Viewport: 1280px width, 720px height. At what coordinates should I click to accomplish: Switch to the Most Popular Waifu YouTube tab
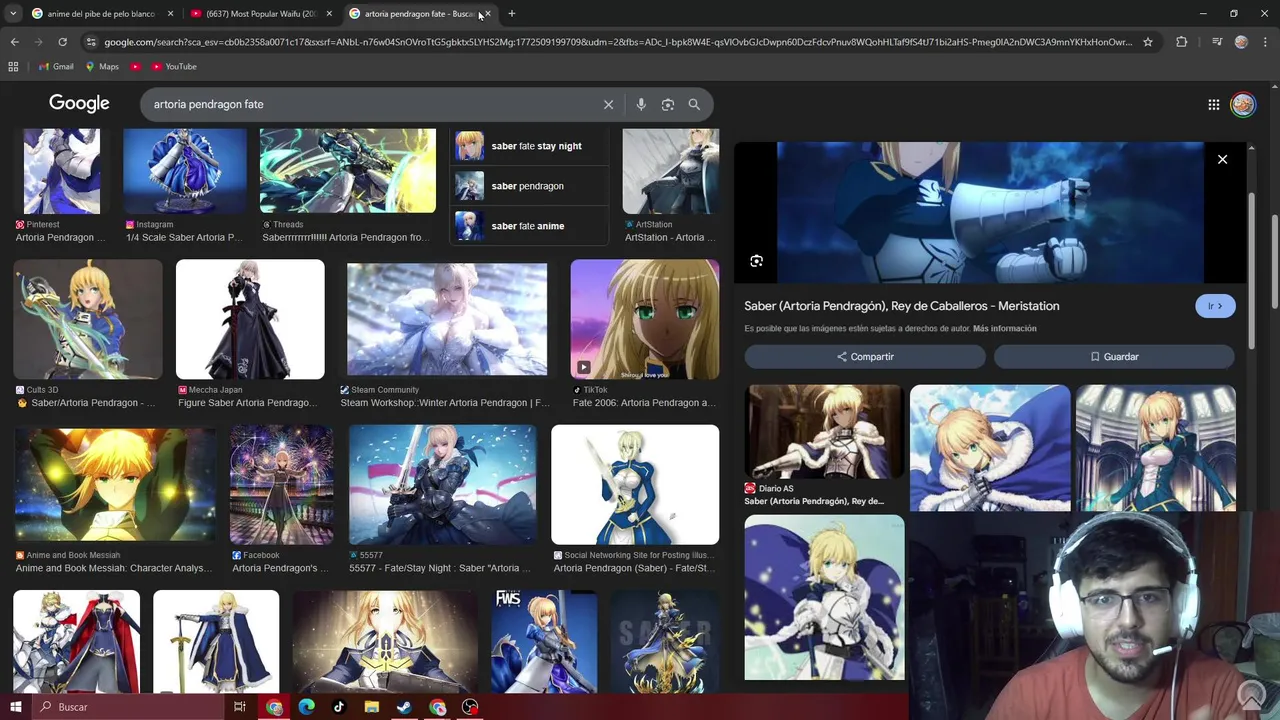point(261,13)
